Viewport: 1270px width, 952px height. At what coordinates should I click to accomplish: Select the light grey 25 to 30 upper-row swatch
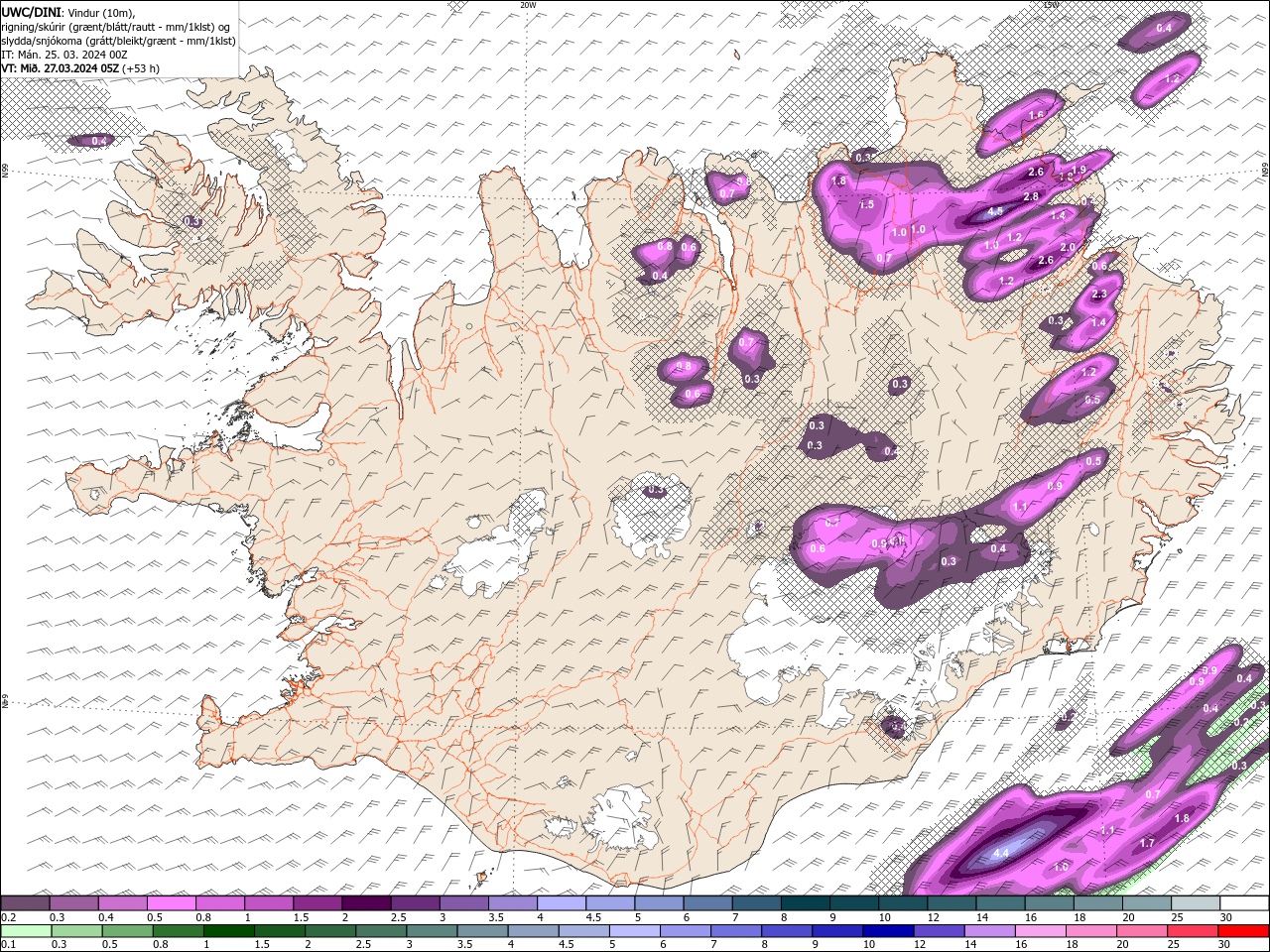click(1195, 902)
